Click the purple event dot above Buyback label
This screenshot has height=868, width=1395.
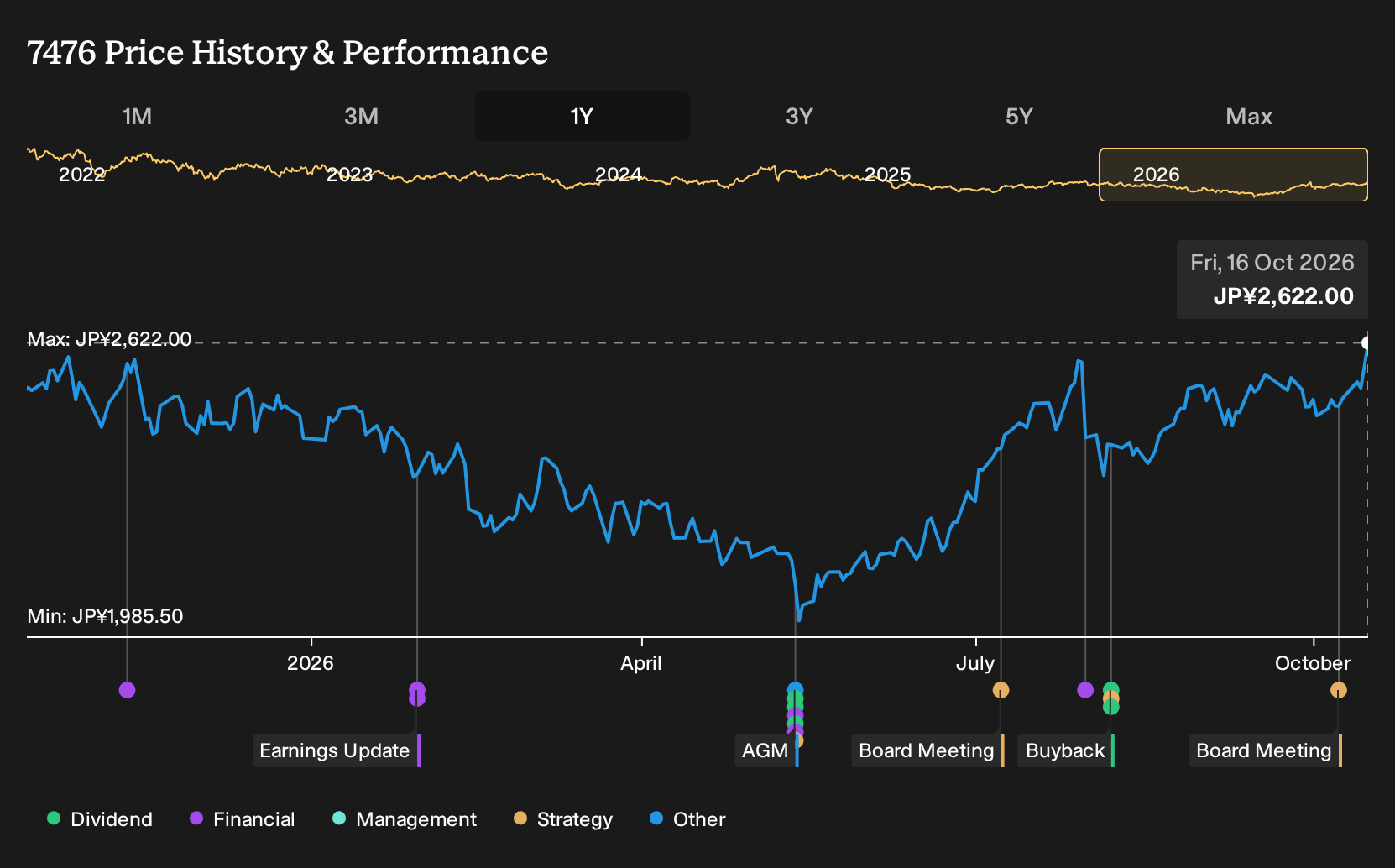pos(1085,690)
